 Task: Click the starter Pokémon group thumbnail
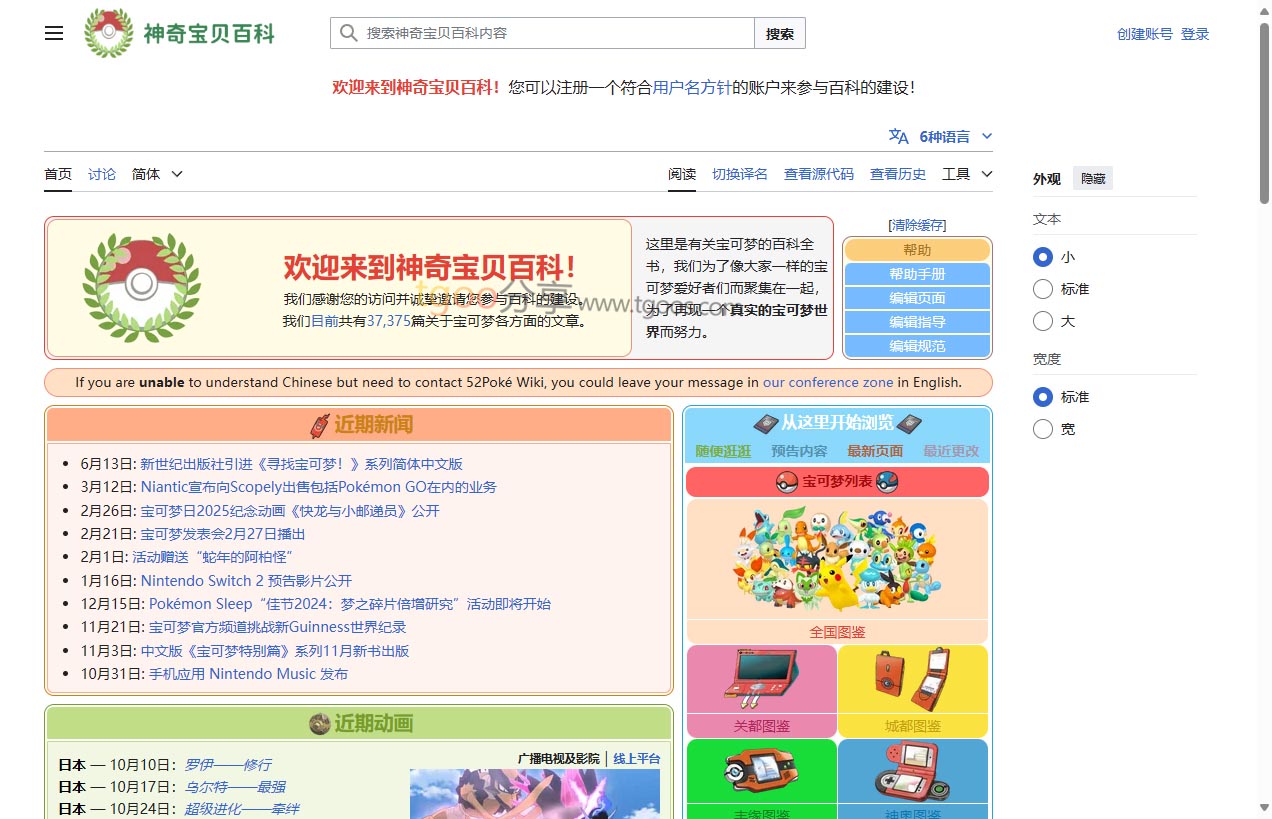pos(836,558)
